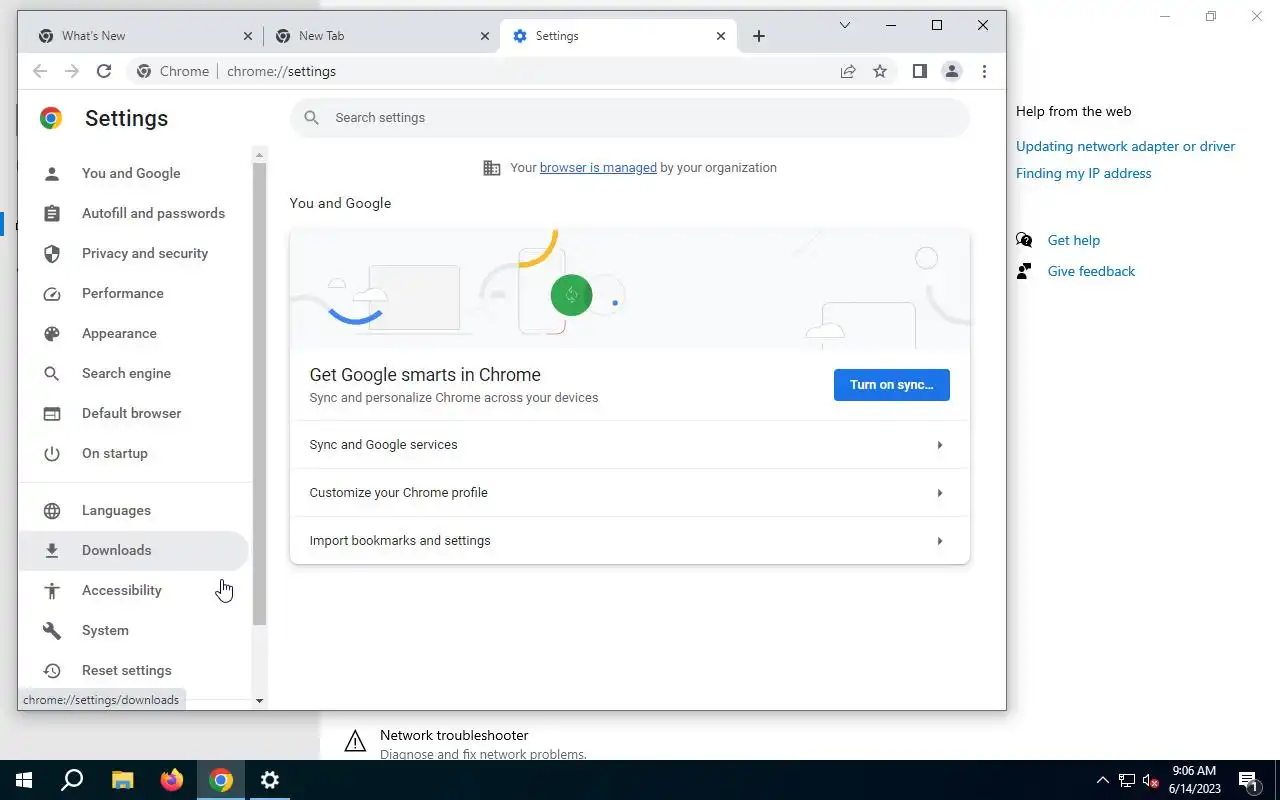Click the taskbar clock showing 9:06 AM
The width and height of the screenshot is (1280, 800).
[x=1194, y=780]
